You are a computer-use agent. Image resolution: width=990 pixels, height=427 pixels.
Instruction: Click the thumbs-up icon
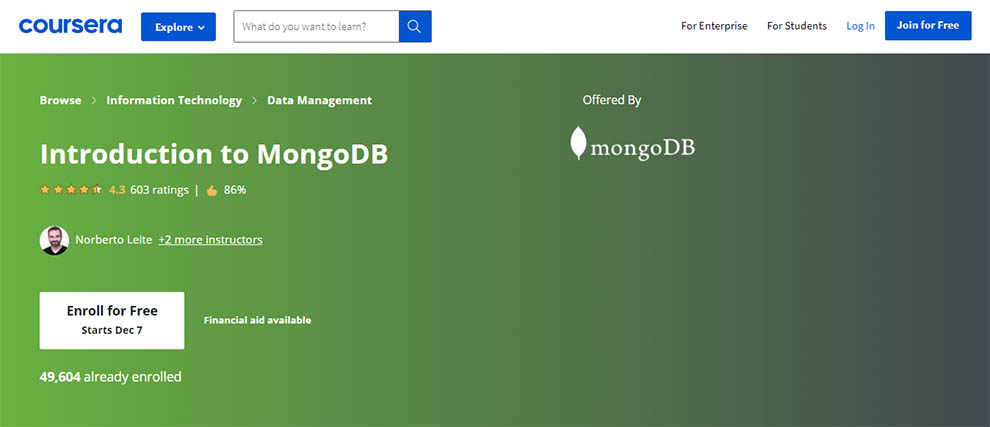212,190
